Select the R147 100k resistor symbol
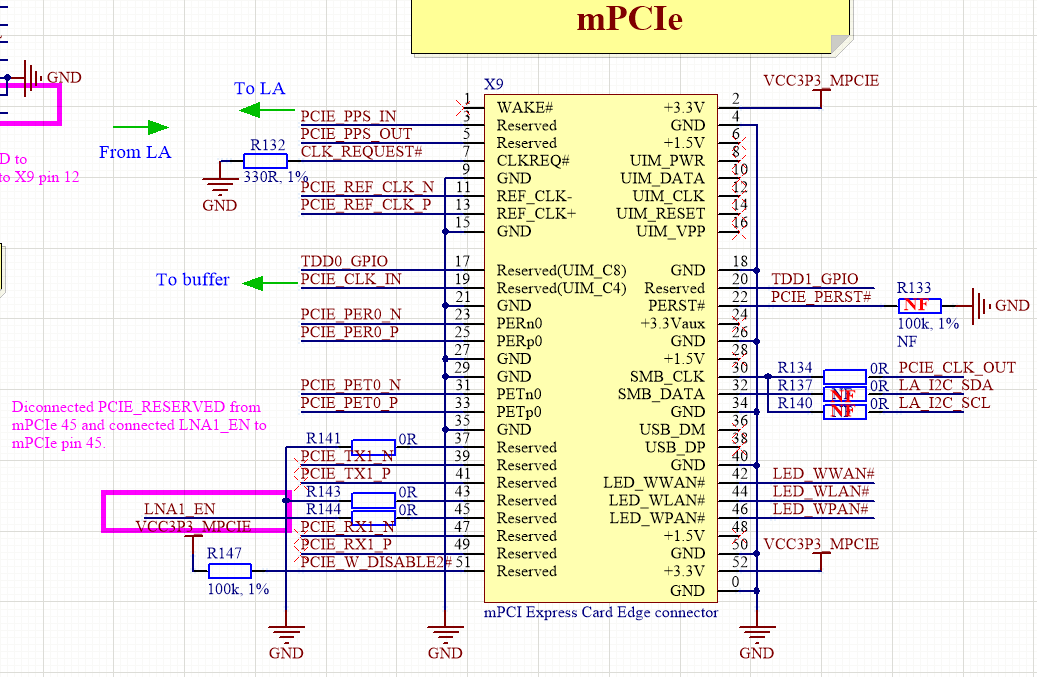 [229, 571]
